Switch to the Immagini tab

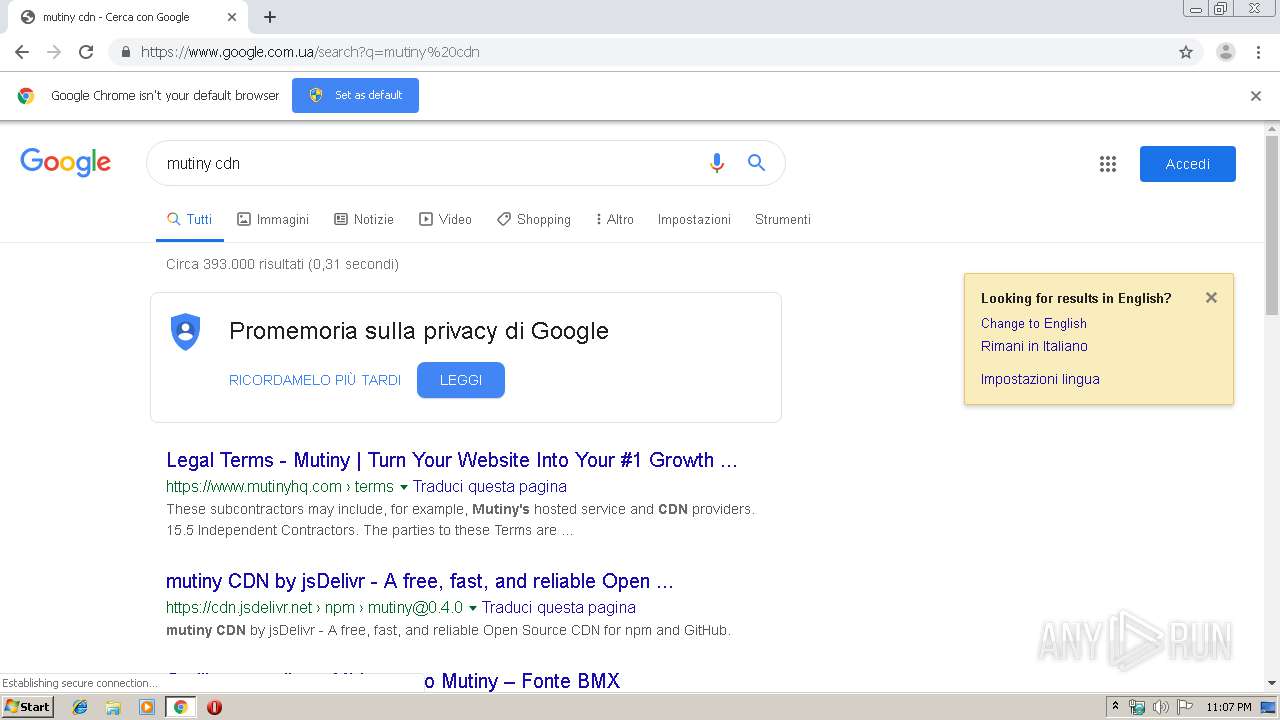pyautogui.click(x=273, y=219)
